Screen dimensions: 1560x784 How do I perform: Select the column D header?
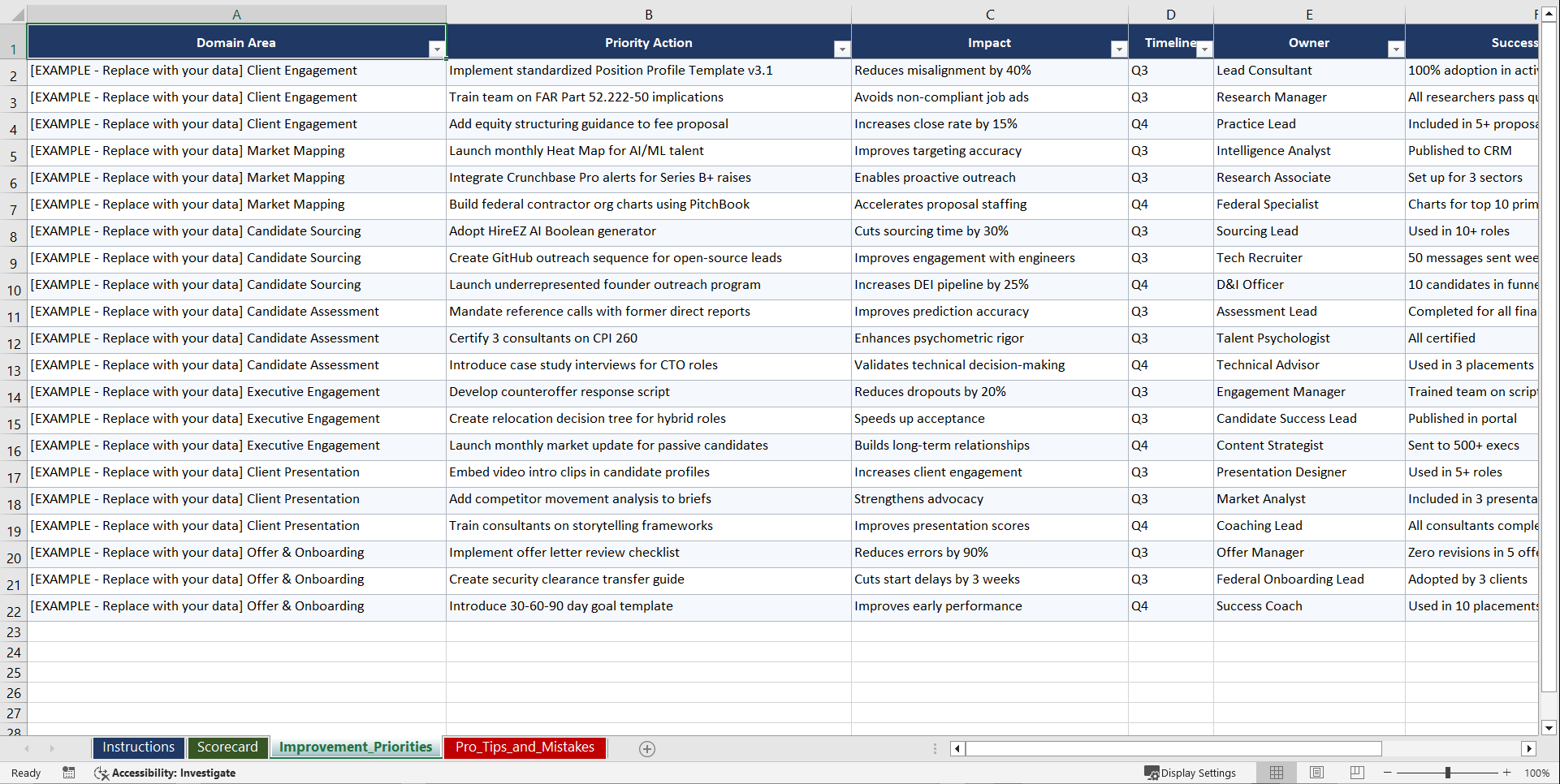[1170, 14]
